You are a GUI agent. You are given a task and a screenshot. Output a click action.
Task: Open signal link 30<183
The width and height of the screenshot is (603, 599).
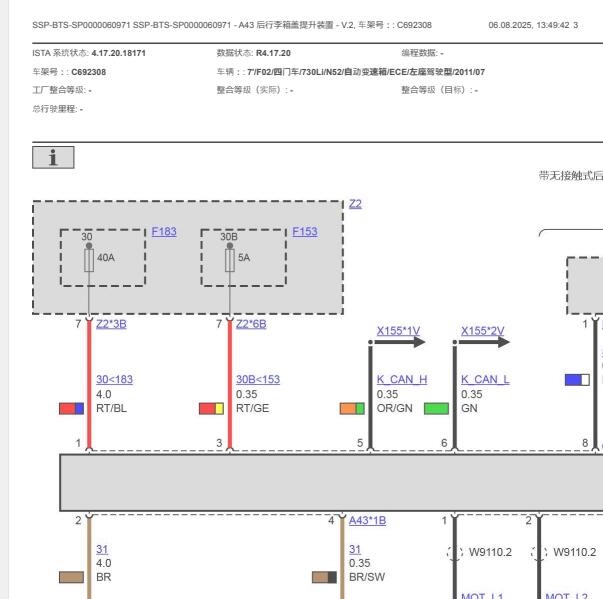(114, 379)
